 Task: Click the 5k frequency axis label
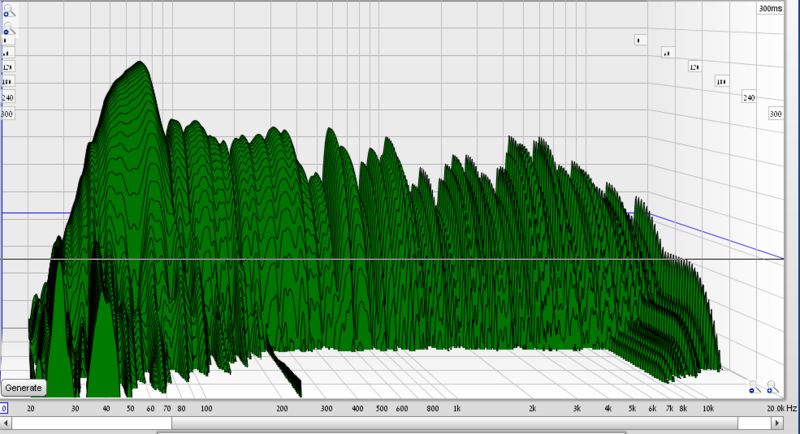tap(632, 409)
